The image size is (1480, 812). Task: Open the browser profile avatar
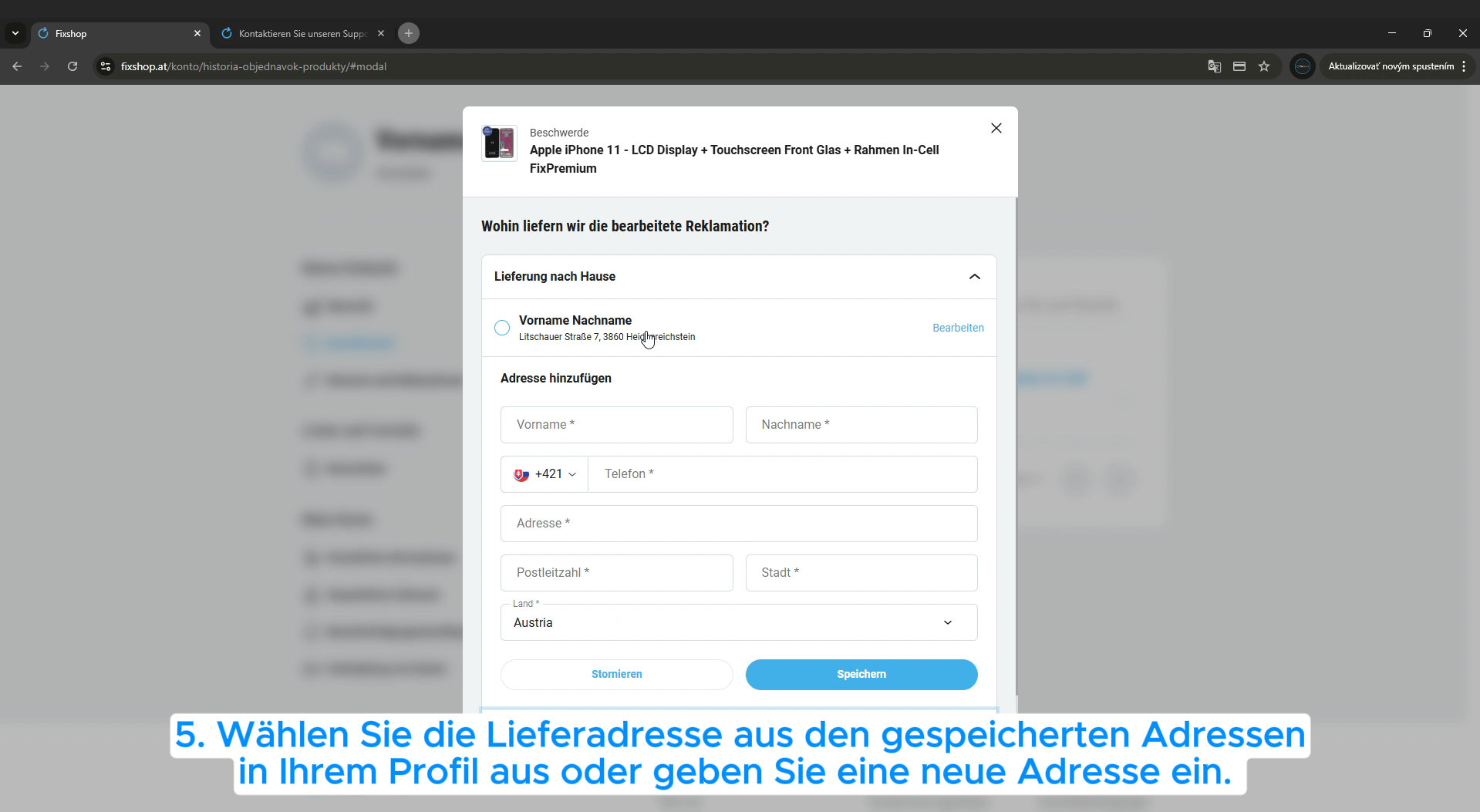[1302, 66]
